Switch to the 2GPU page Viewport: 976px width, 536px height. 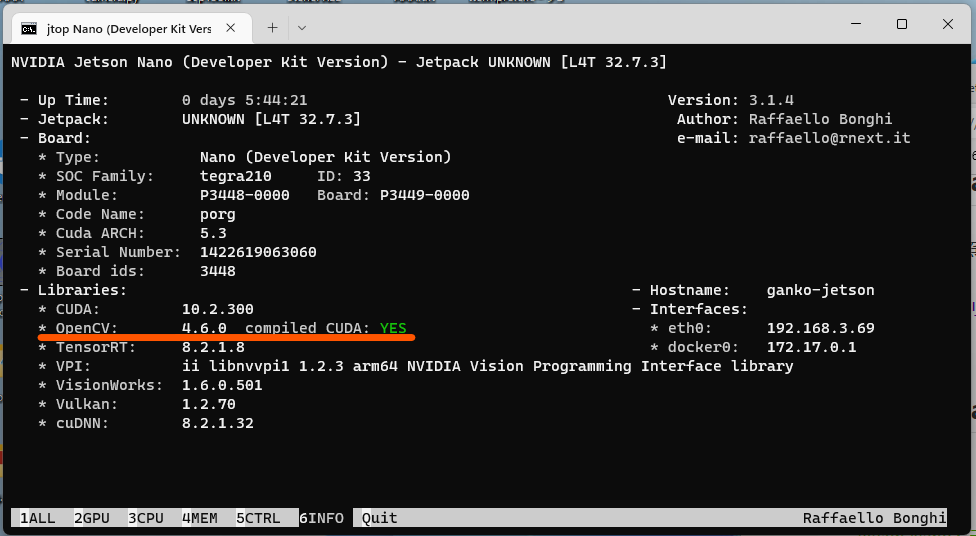point(92,518)
